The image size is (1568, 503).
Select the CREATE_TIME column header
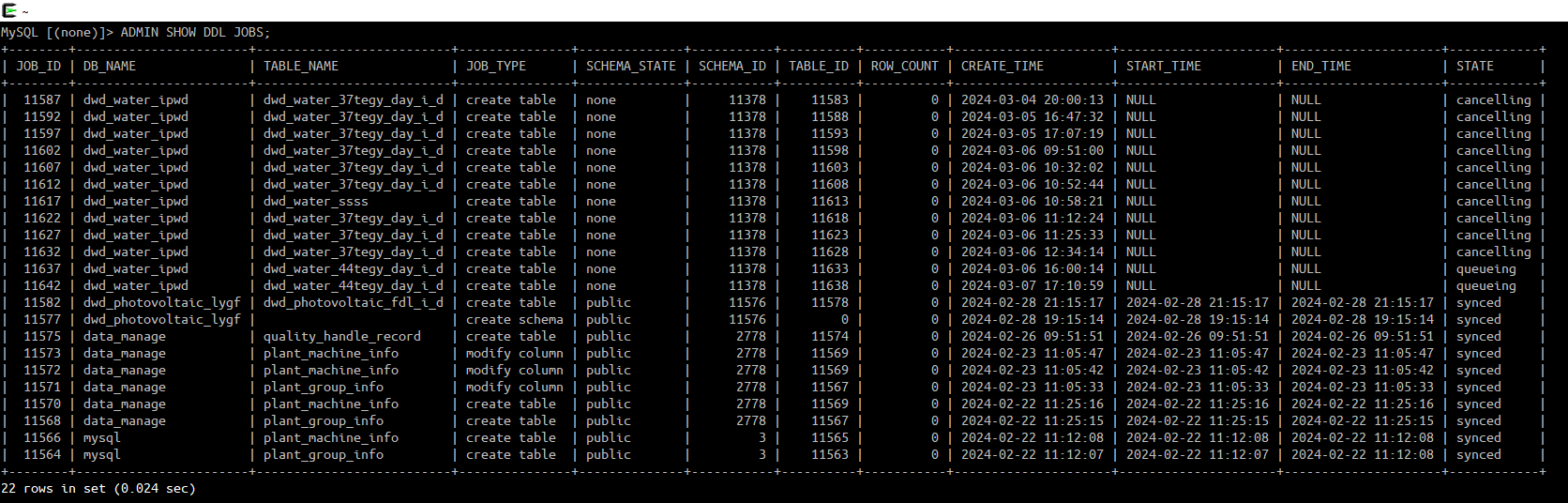point(1003,67)
